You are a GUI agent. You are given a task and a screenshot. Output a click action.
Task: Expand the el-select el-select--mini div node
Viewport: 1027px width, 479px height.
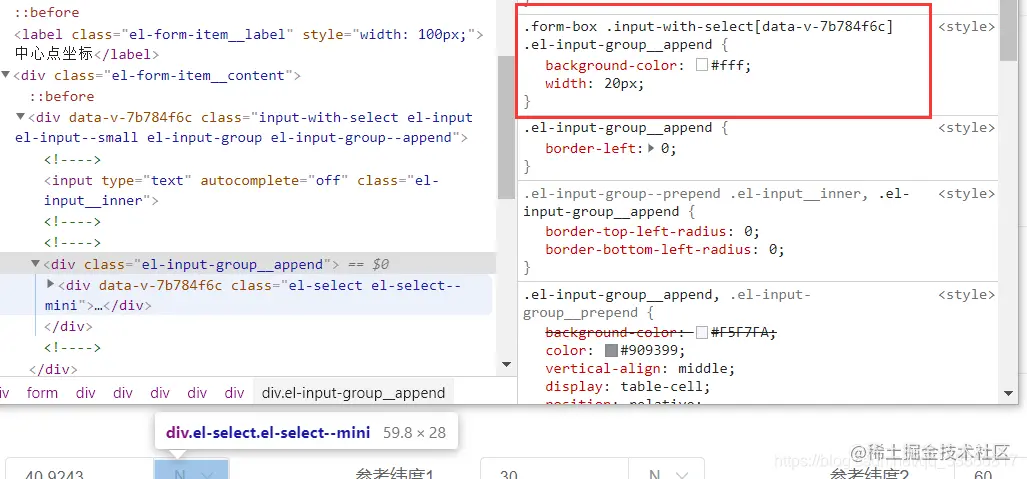click(x=50, y=285)
